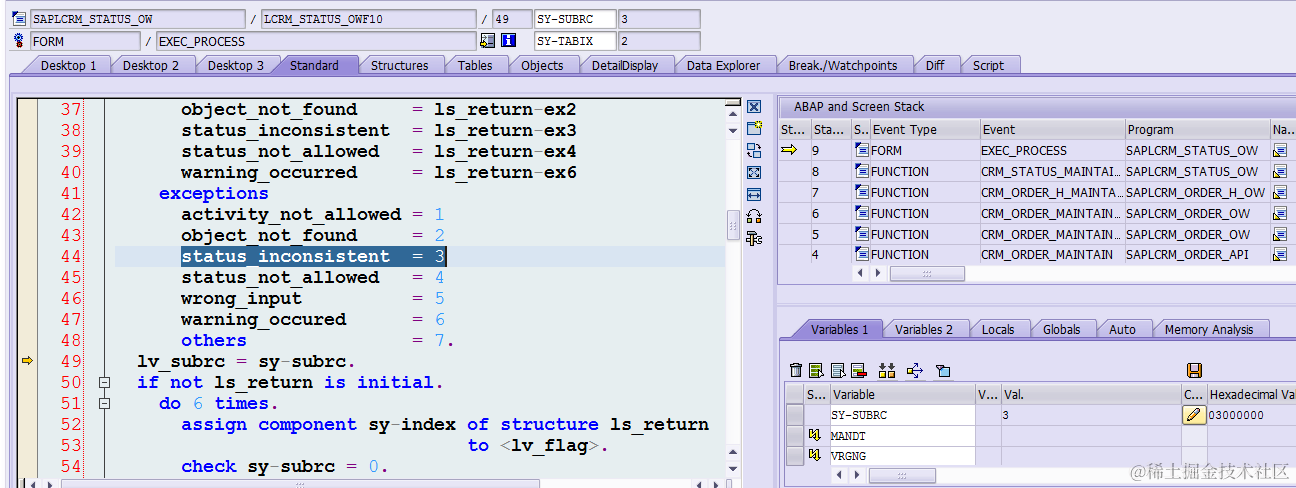1296x488 pixels.
Task: Collapse the code block at line 50
Action: click(103, 382)
